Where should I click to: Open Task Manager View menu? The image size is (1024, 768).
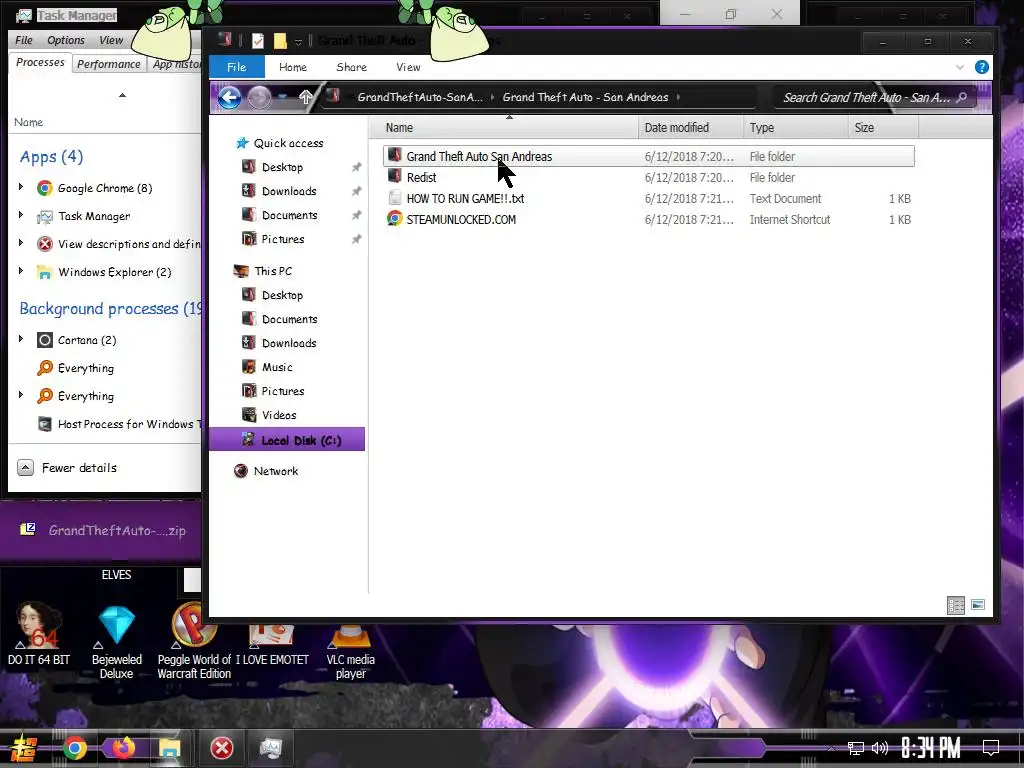point(111,40)
